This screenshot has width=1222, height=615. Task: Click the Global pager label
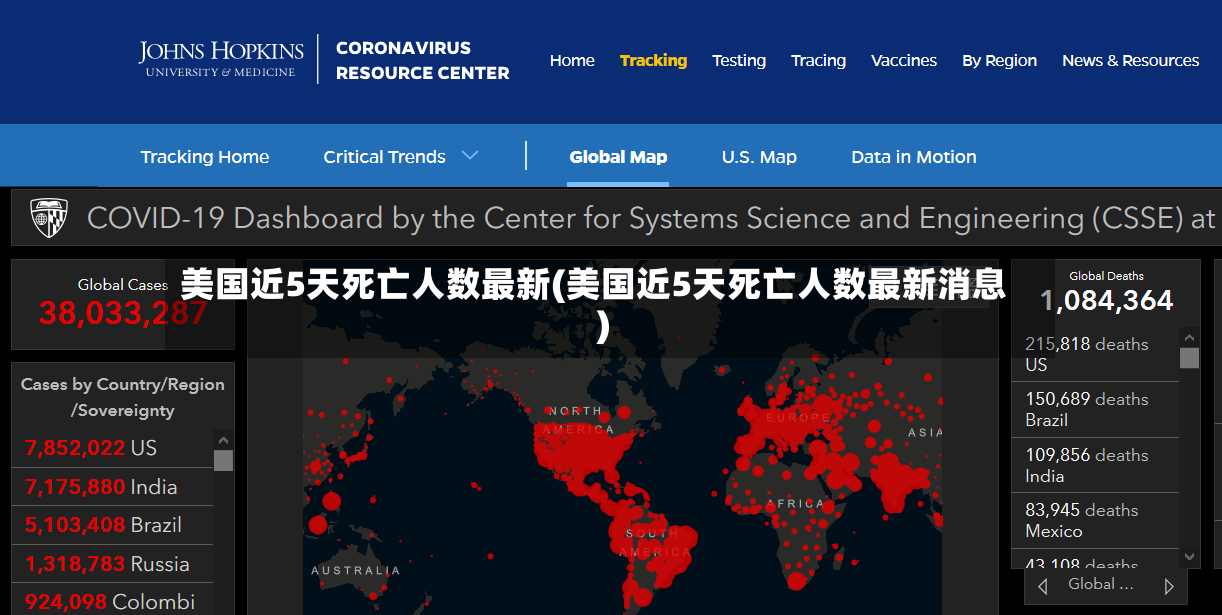[x=1100, y=584]
